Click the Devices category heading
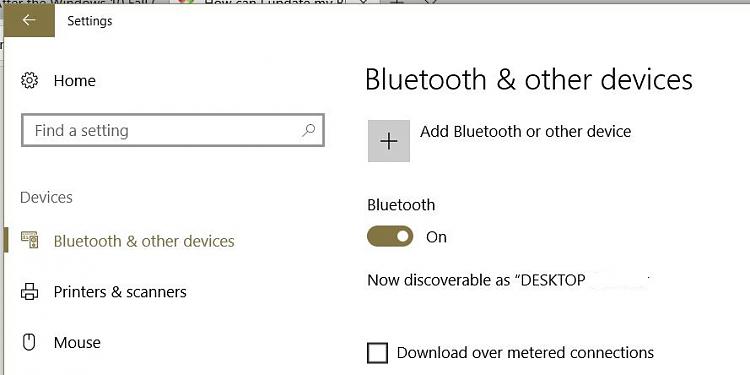Image resolution: width=750 pixels, height=375 pixels. [46, 198]
